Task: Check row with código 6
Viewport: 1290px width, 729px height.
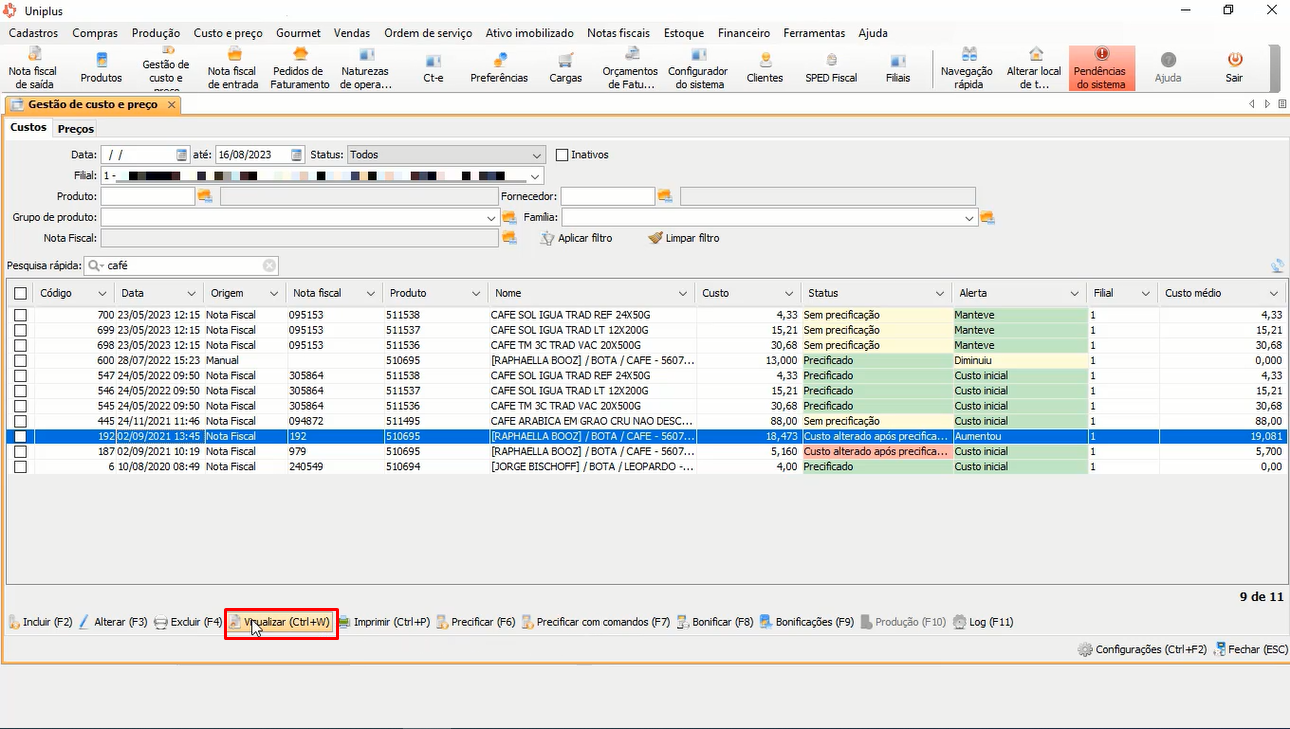Action: coord(20,467)
